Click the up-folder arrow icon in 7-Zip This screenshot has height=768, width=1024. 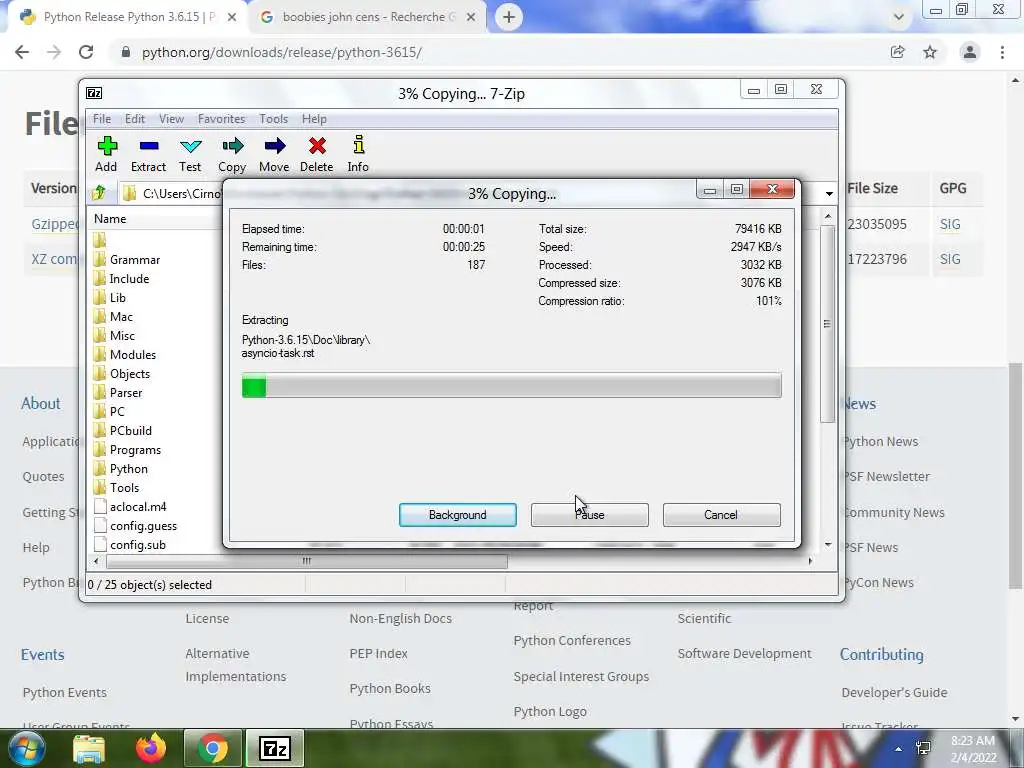99,193
